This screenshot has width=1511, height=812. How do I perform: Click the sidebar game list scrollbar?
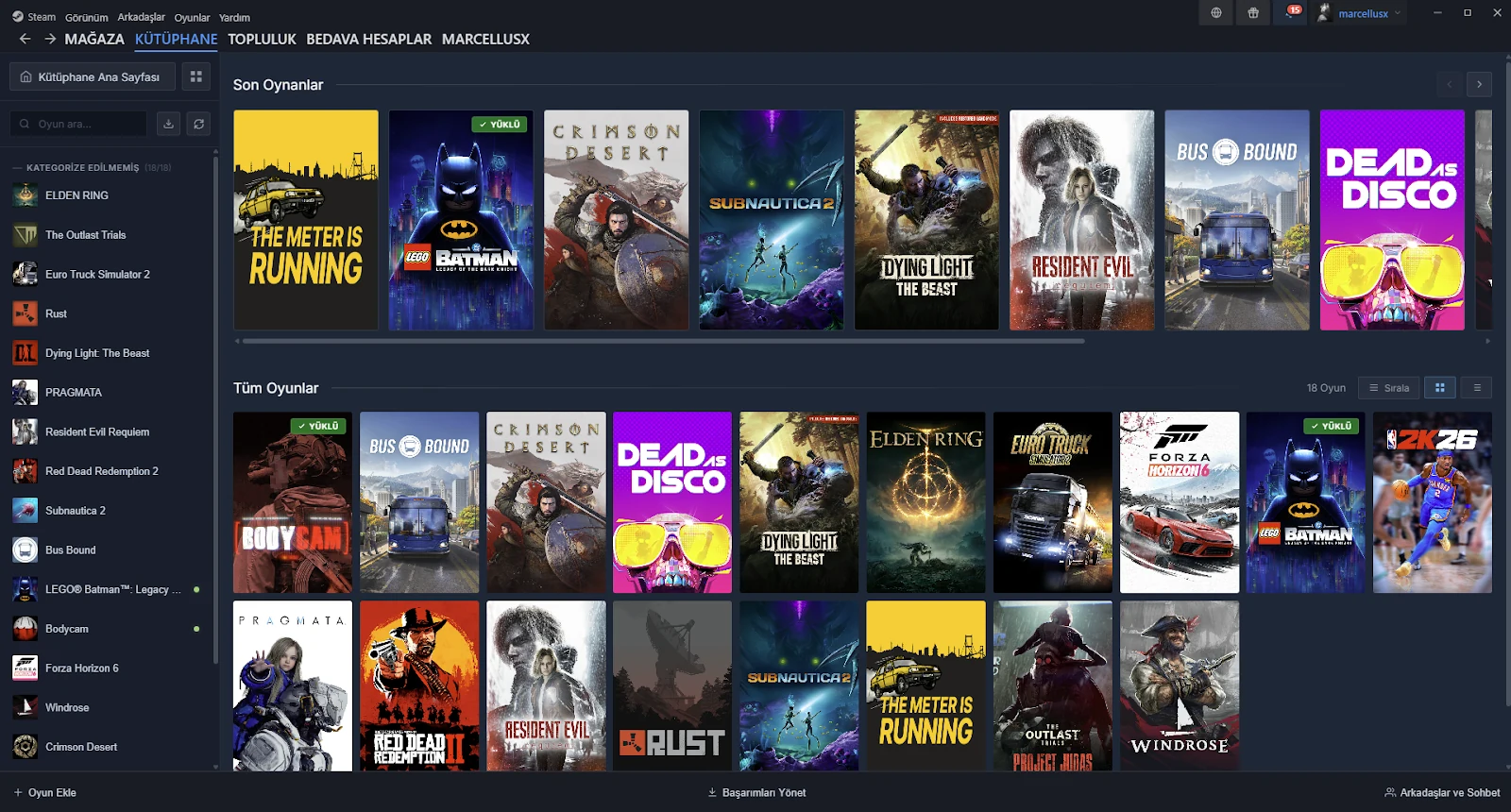click(x=216, y=409)
